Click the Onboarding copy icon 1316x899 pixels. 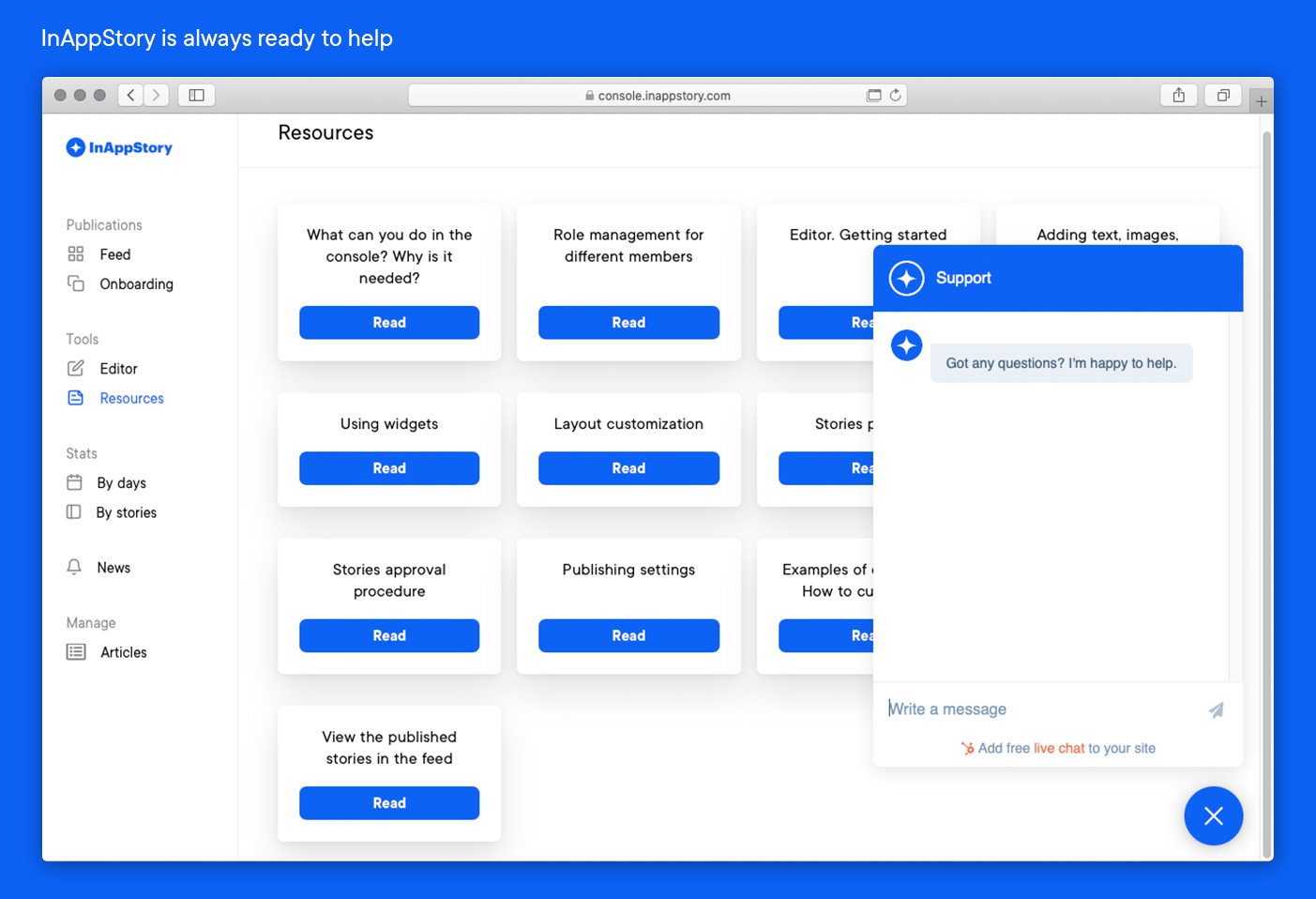[76, 283]
